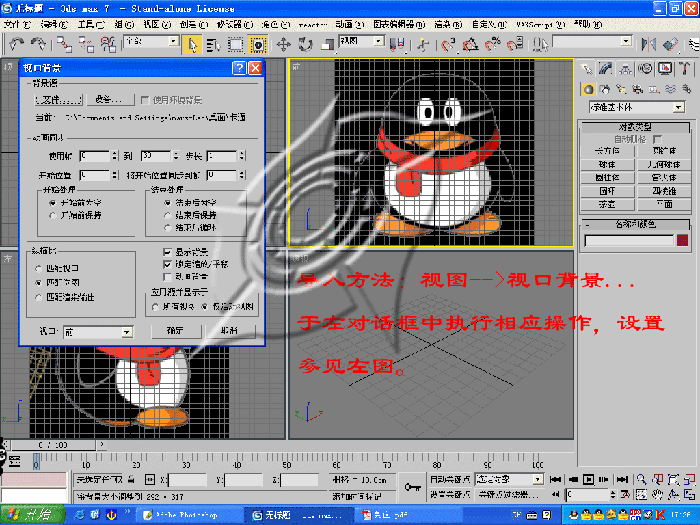Click the Zoom magnifier viewport control
This screenshot has width=700, height=525.
pyautogui.click(x=642, y=480)
